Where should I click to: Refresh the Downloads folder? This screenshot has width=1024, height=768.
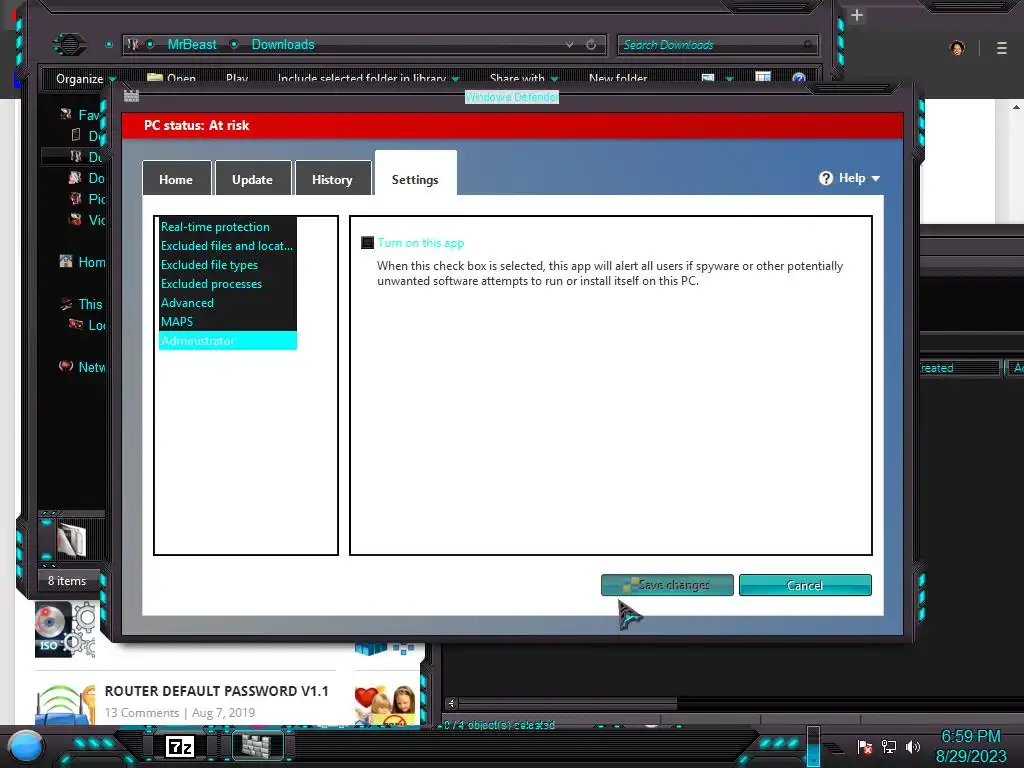pos(591,44)
